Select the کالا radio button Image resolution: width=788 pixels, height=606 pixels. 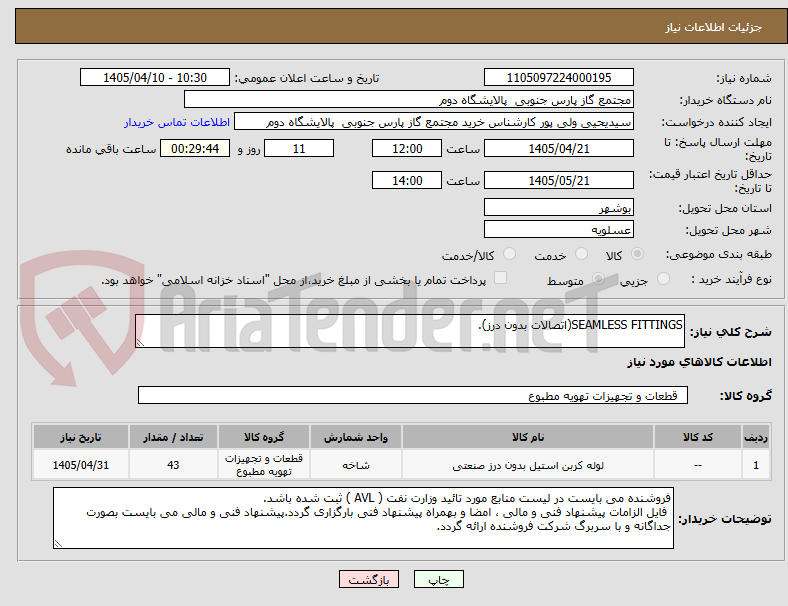637,254
